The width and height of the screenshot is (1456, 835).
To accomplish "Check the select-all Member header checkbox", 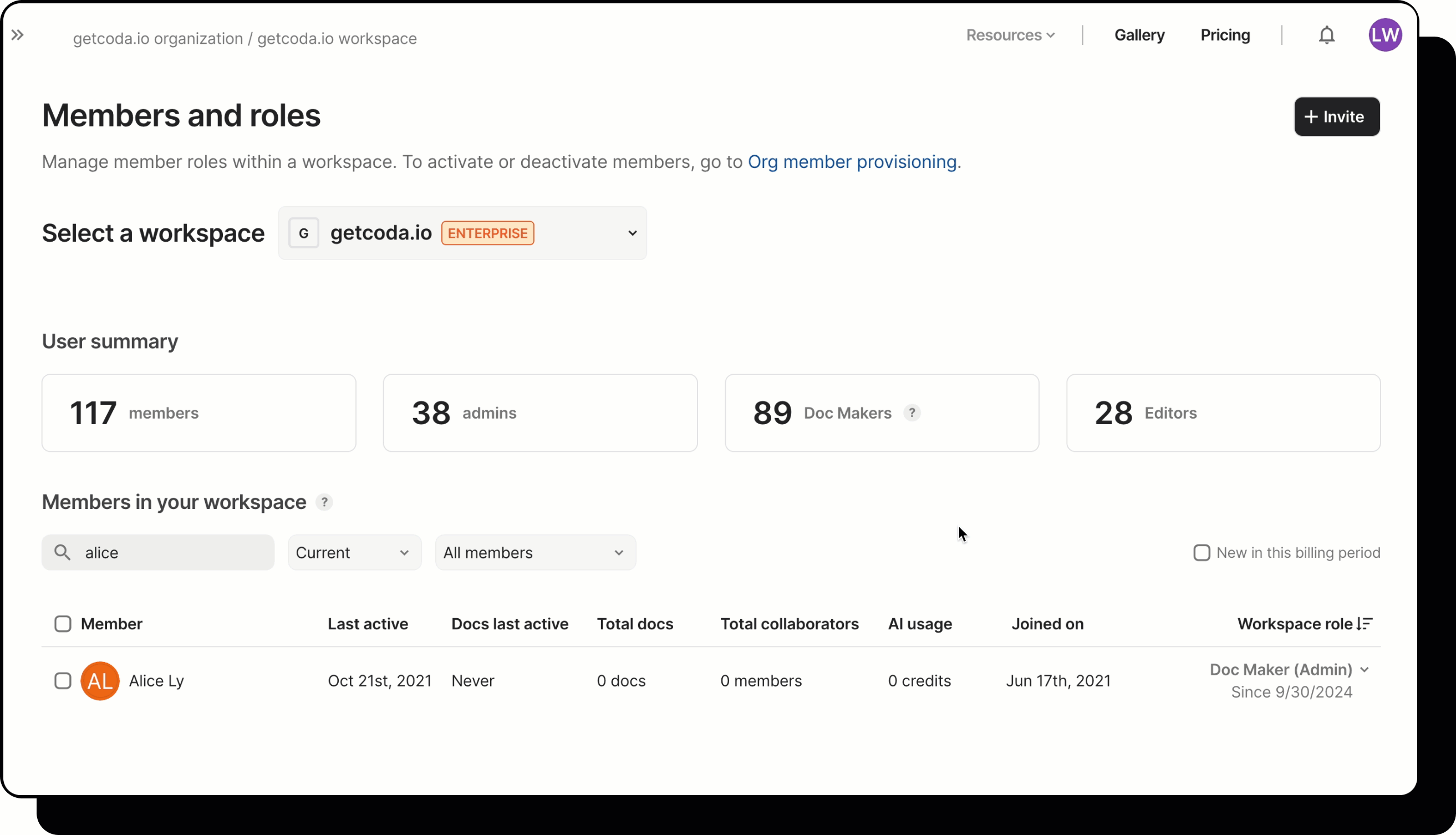I will click(x=63, y=624).
